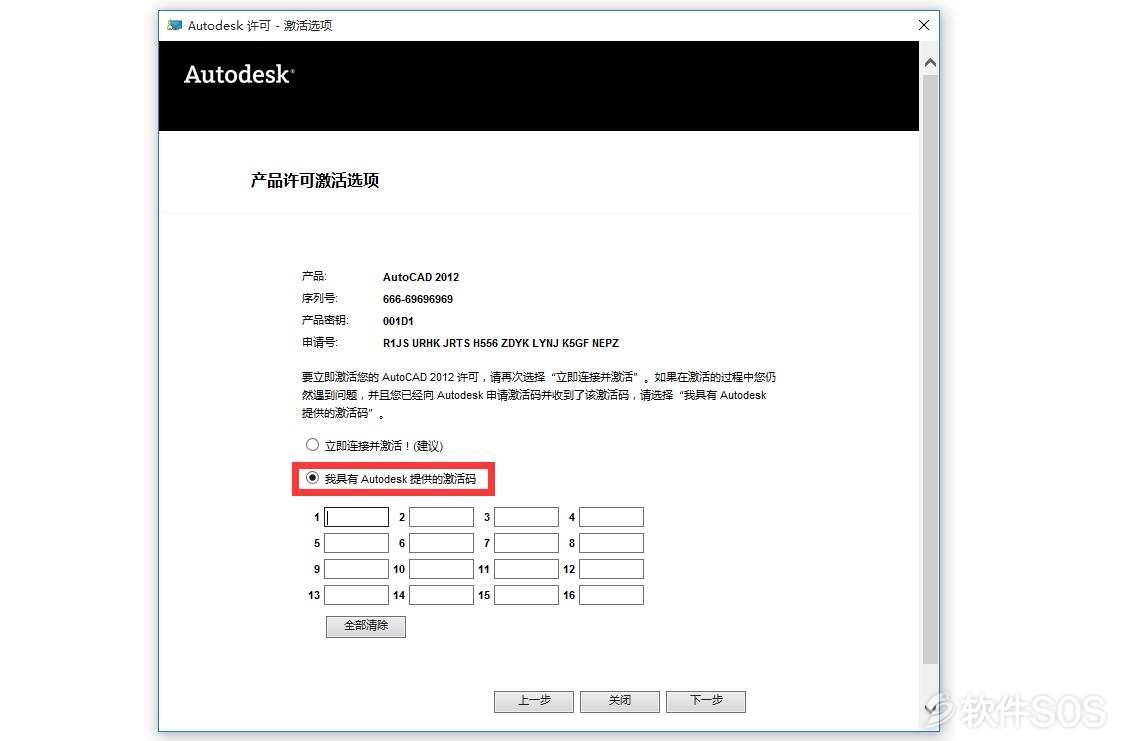Proceed with the 下一步 button
Viewport: 1123px width, 741px height.
click(x=705, y=702)
